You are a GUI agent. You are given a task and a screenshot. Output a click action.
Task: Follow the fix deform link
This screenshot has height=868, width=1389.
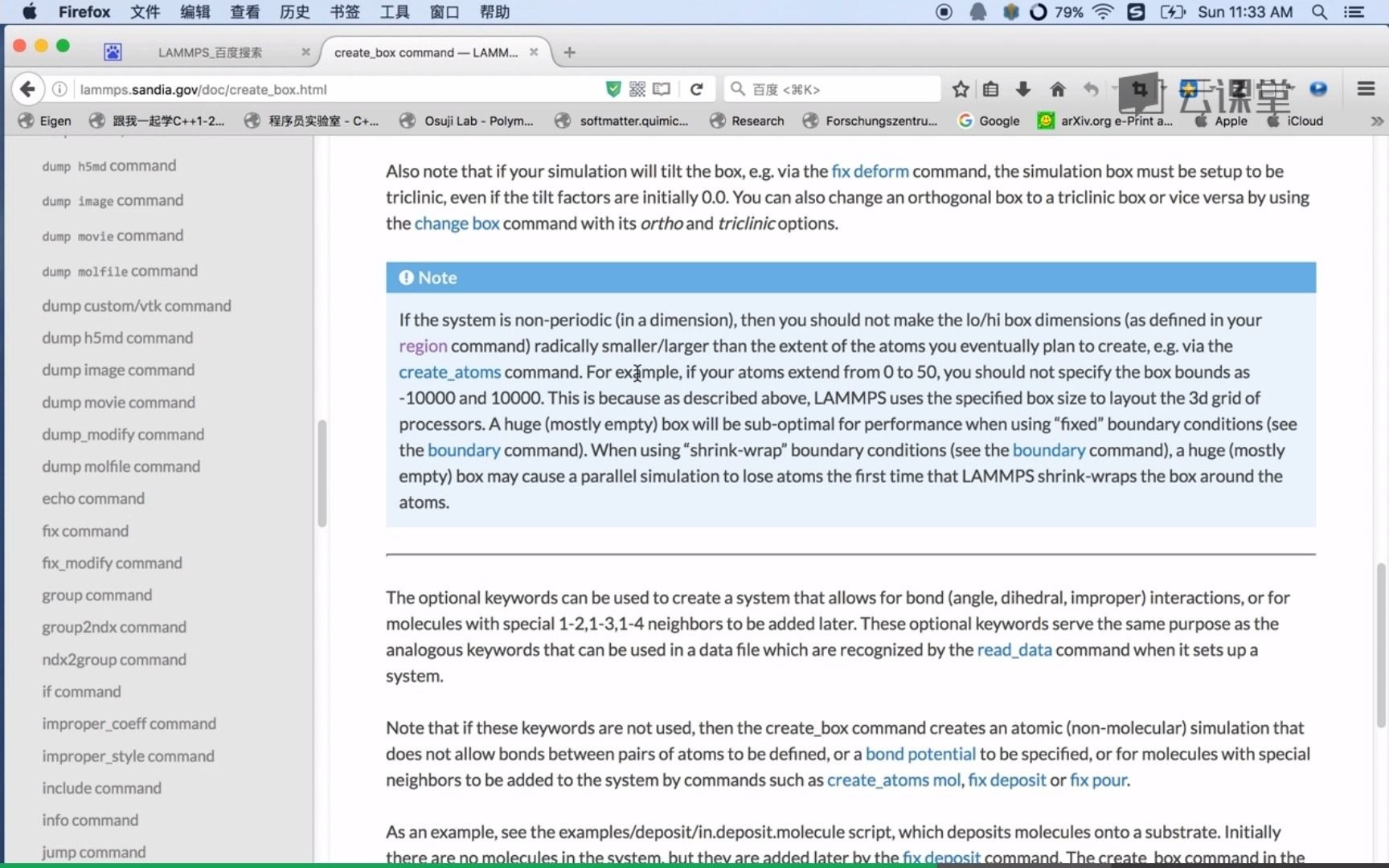[870, 171]
